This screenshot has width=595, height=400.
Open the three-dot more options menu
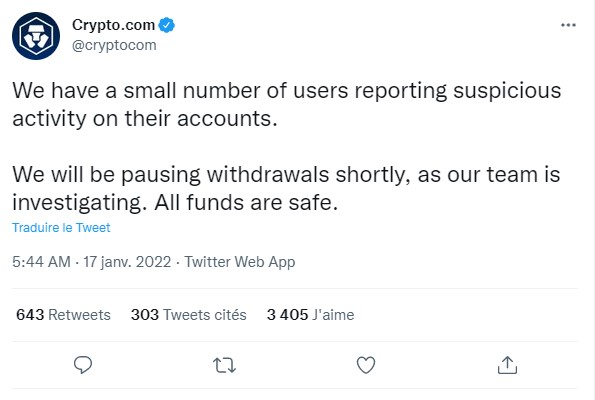point(568,25)
